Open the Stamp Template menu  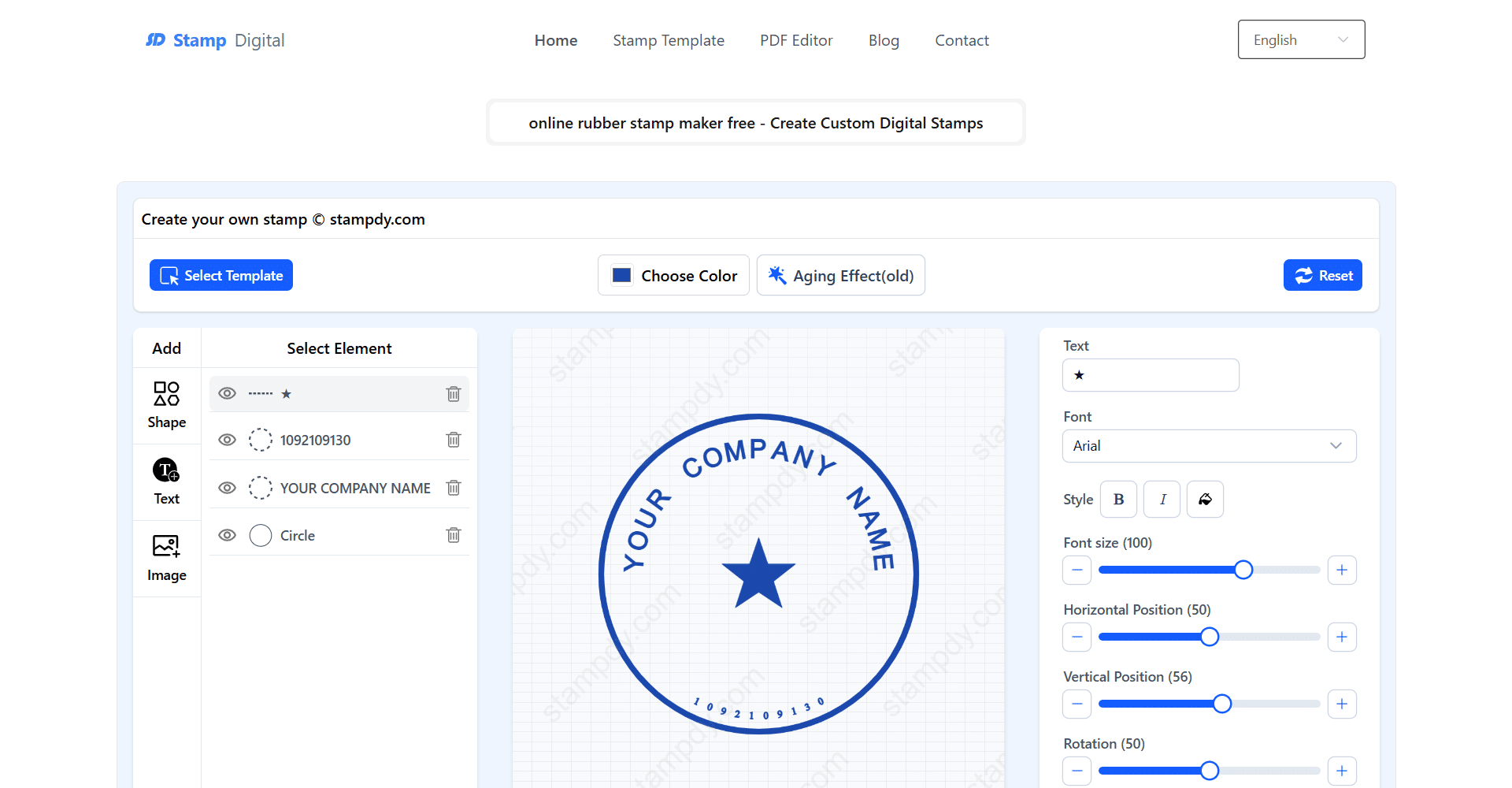tap(668, 40)
